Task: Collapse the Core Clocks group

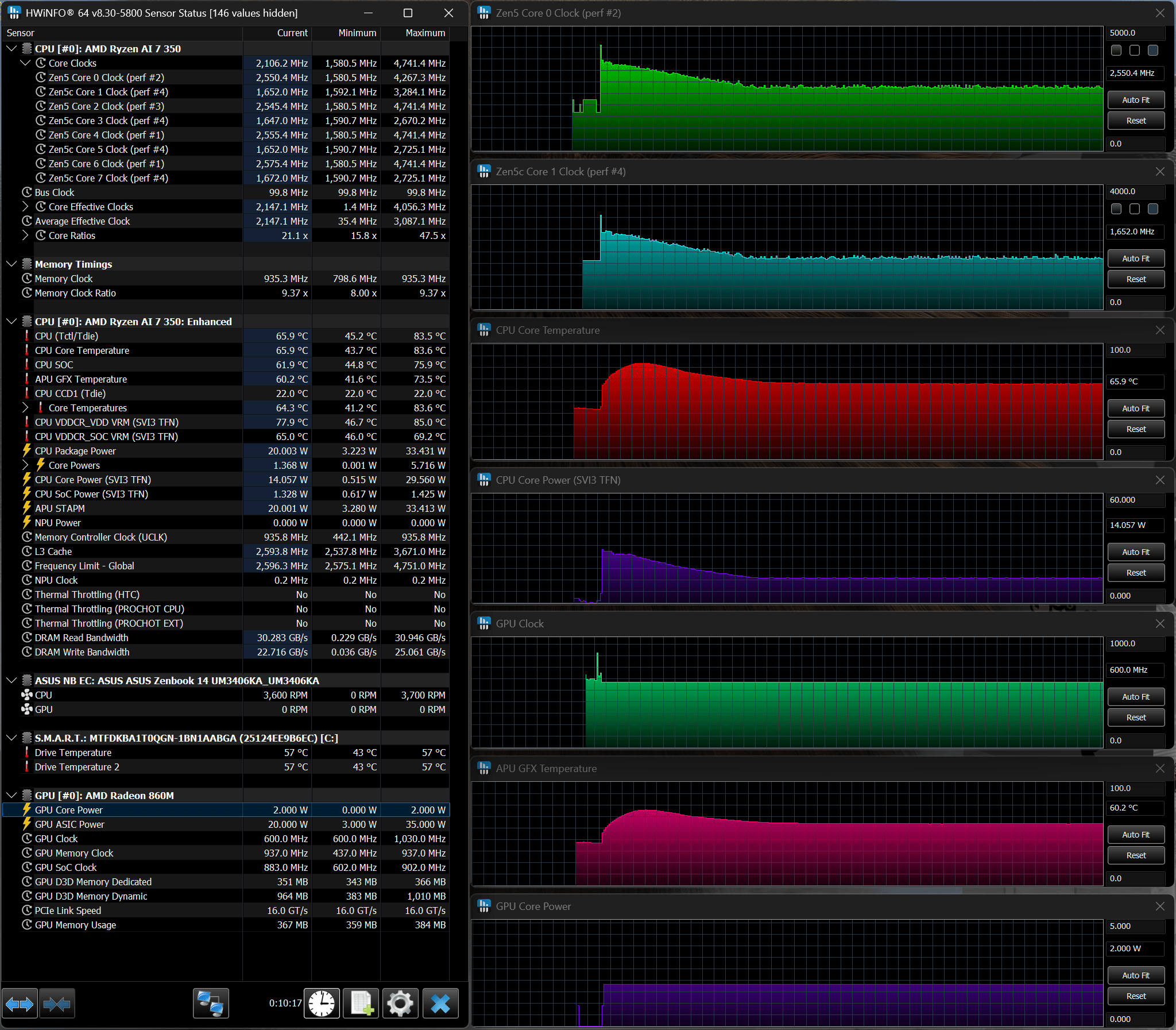Action: coord(25,63)
